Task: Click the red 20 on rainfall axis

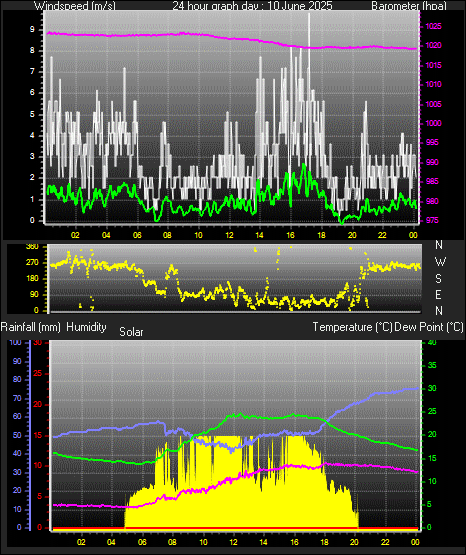Action: point(38,405)
